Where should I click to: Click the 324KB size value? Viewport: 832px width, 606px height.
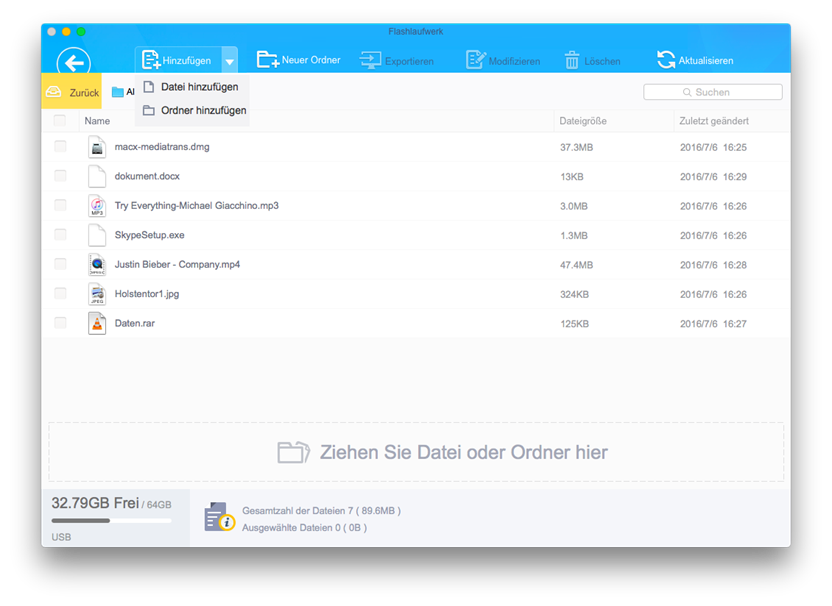(x=574, y=295)
